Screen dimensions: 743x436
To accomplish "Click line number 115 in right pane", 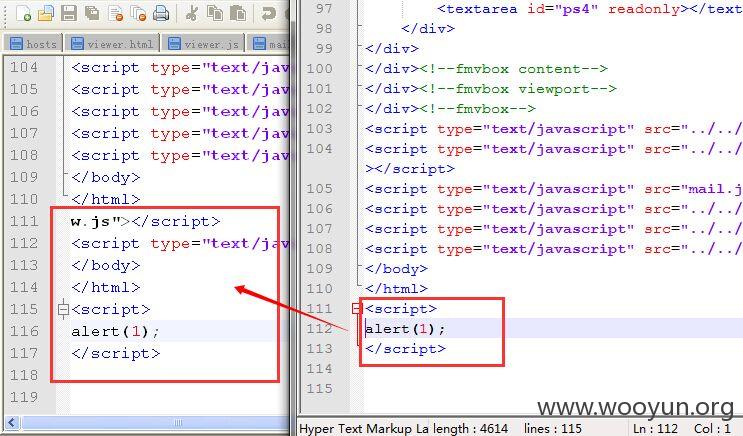I will point(319,389).
